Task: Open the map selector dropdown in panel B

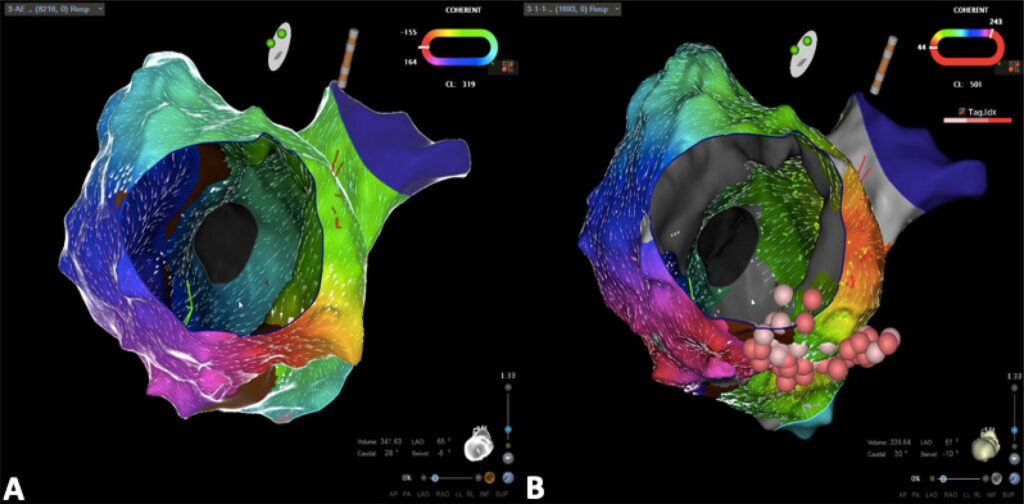Action: pos(572,8)
